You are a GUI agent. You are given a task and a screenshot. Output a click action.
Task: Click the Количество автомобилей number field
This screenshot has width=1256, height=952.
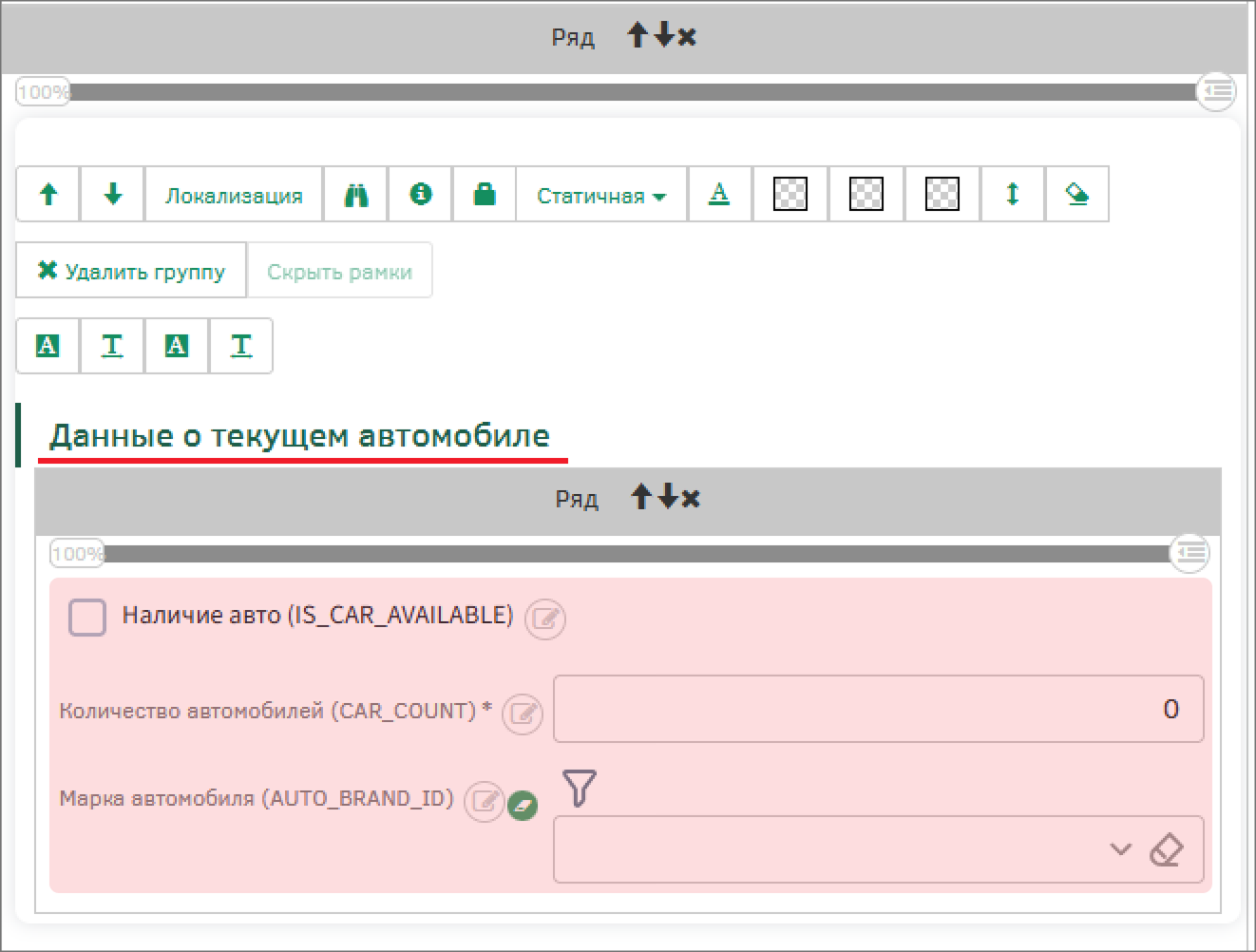pyautogui.click(x=878, y=709)
